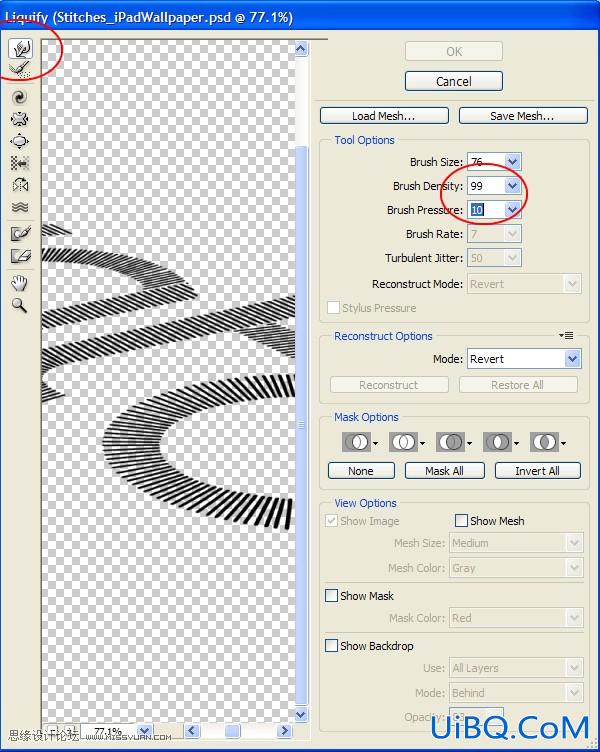
Task: Click the Subtract from Selection mask icon
Action: pyautogui.click(x=450, y=442)
